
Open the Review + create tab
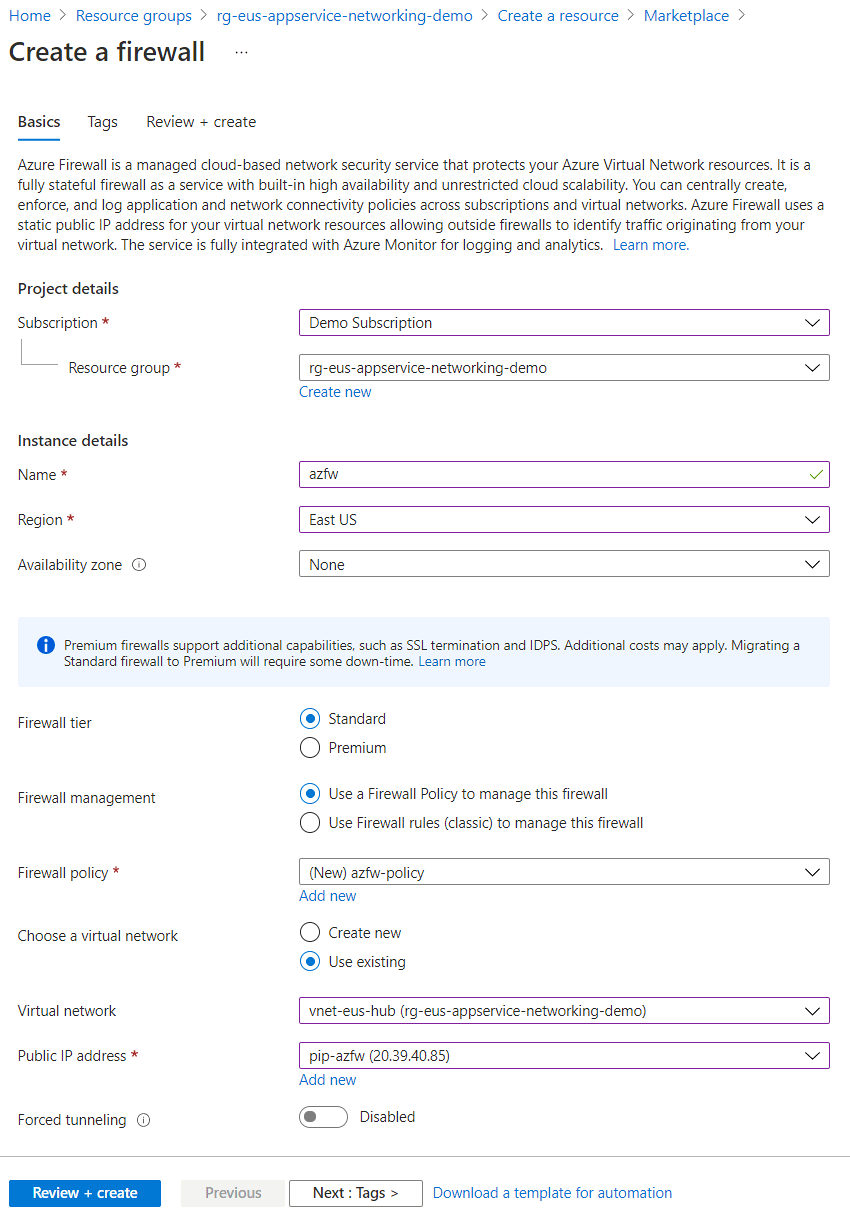[x=201, y=122]
